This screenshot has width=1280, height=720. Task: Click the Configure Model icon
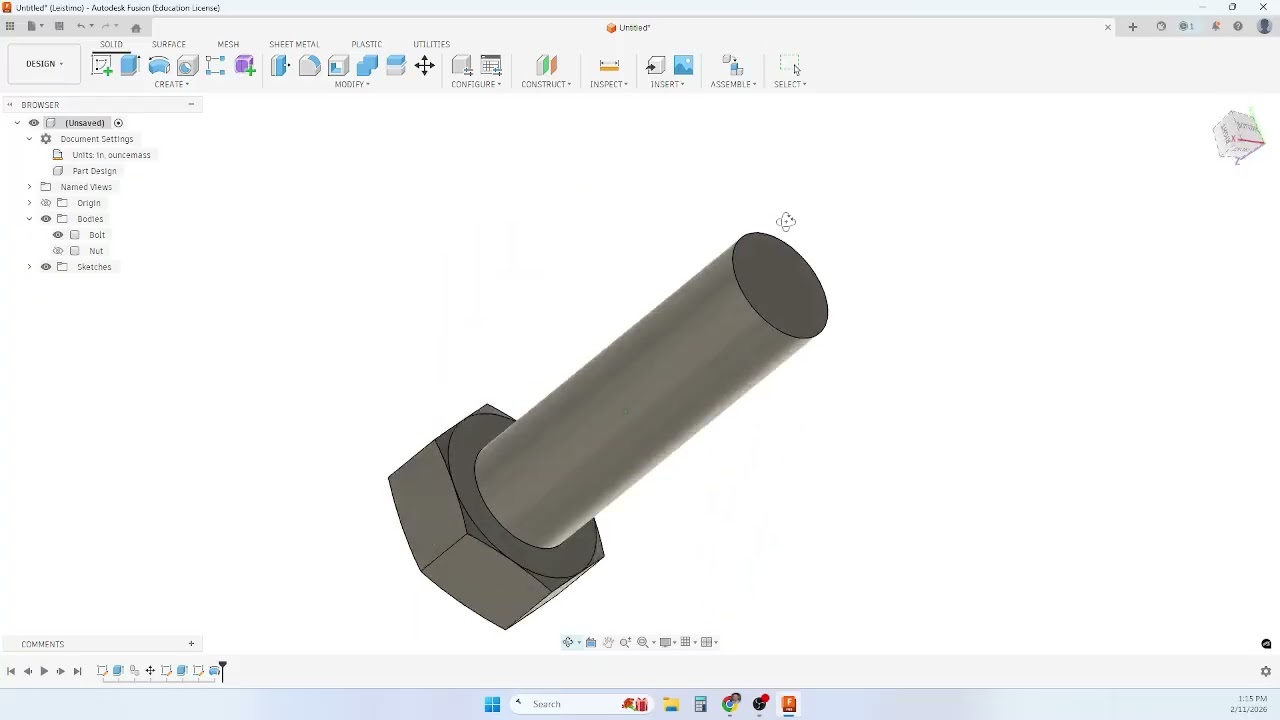tap(462, 66)
